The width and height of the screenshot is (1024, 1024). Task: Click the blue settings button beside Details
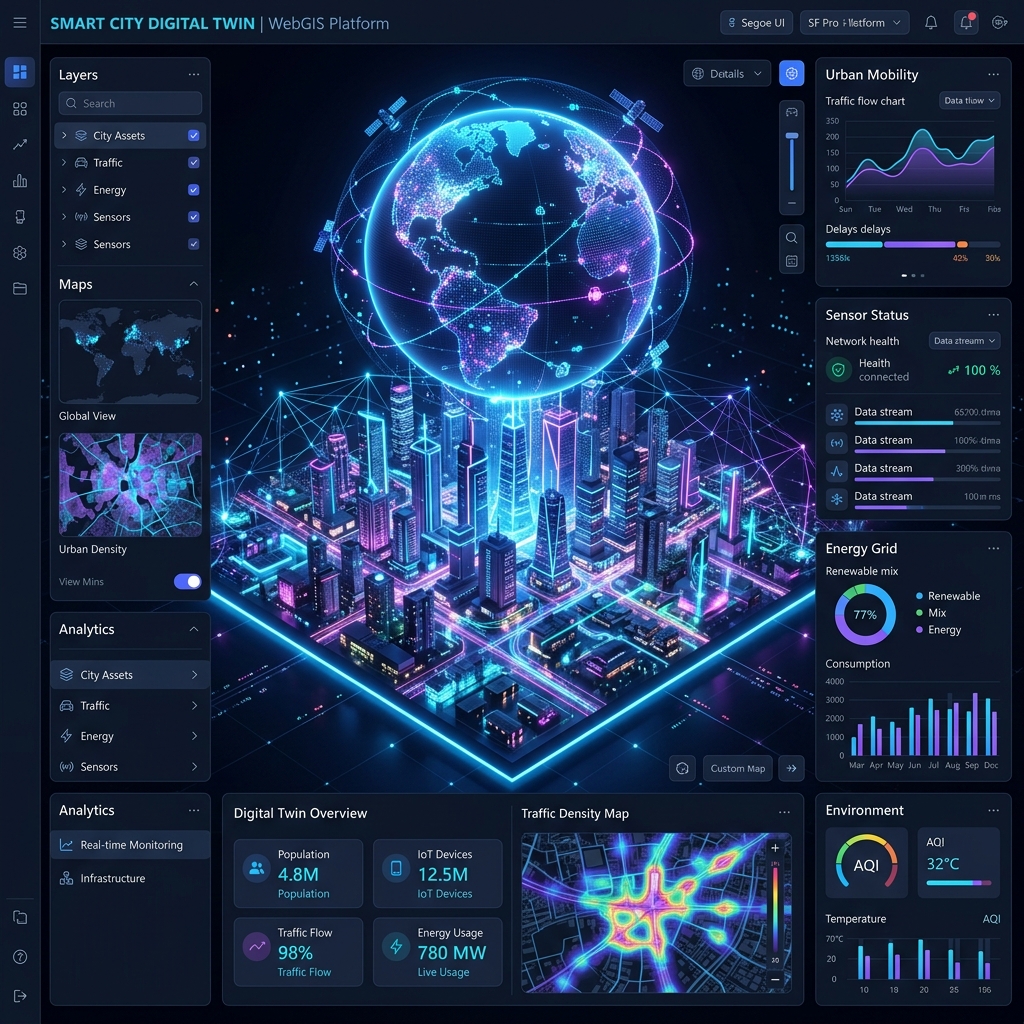[791, 74]
